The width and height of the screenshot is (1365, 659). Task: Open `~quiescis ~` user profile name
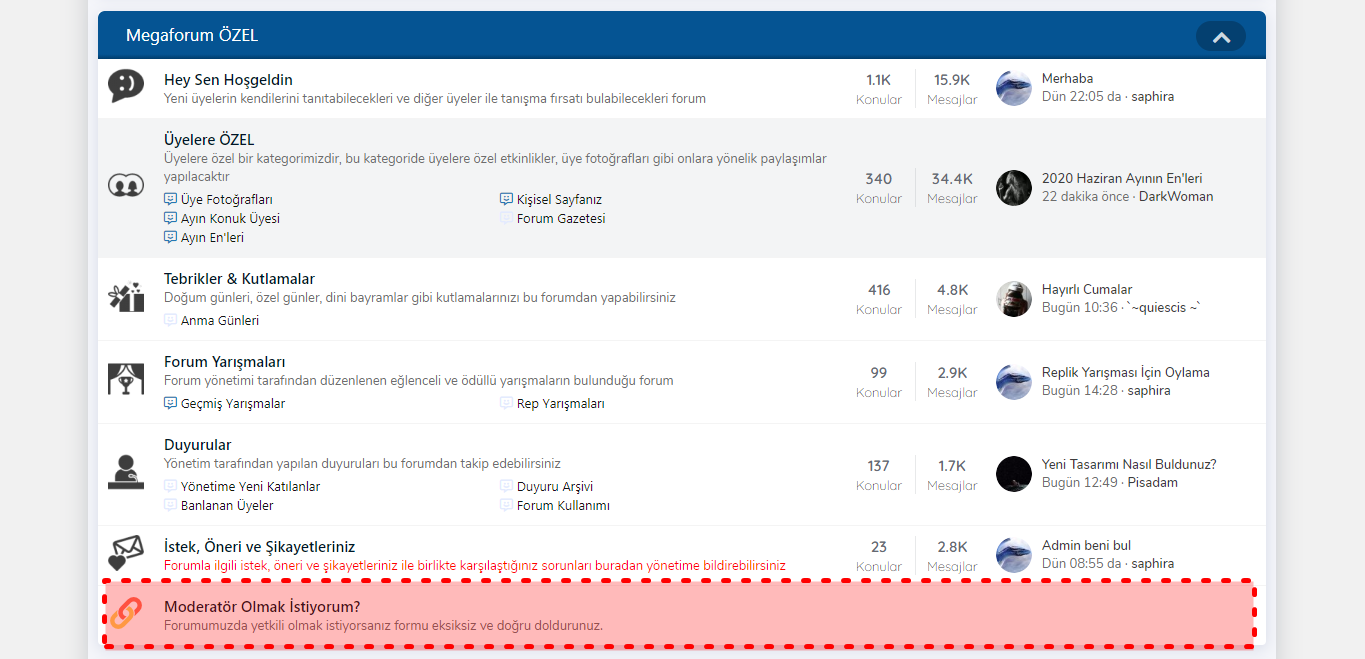[x=1163, y=308]
